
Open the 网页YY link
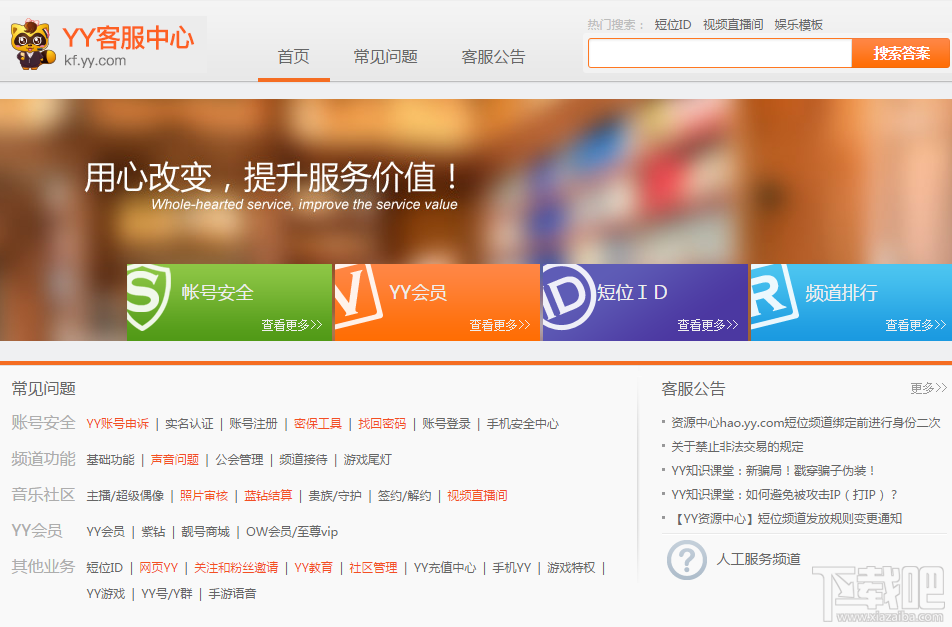click(x=158, y=568)
